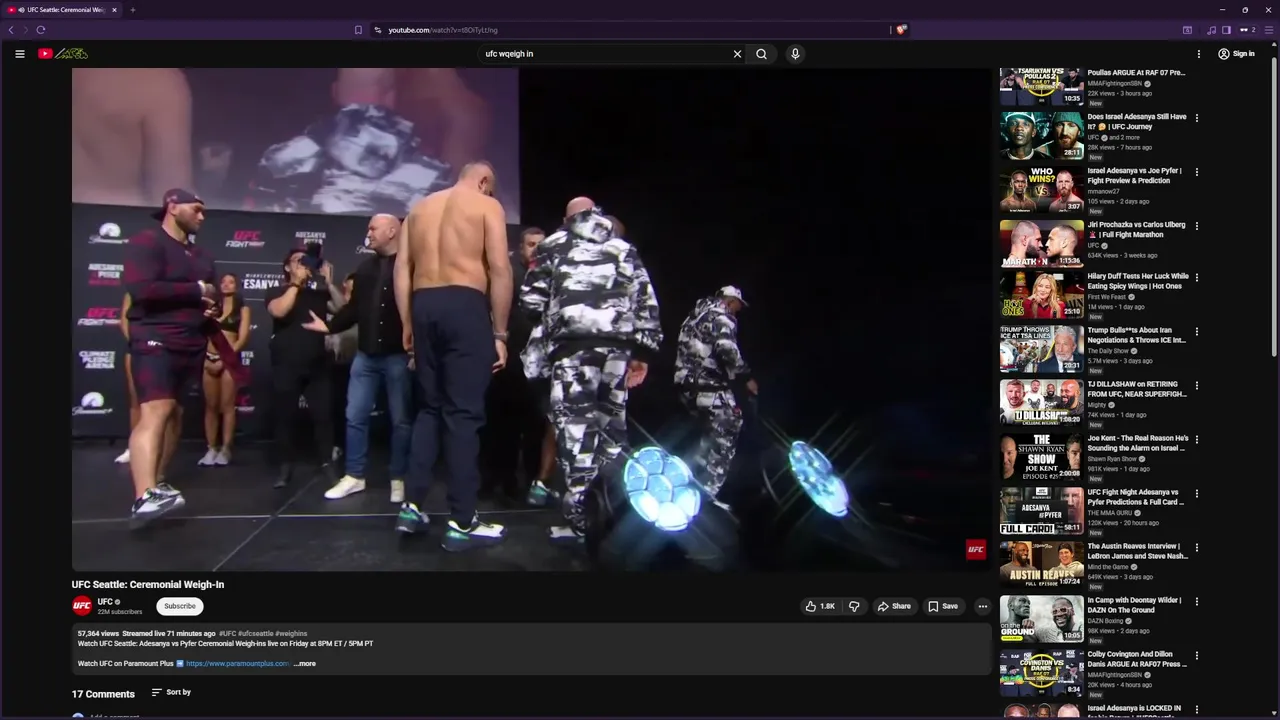This screenshot has height=720, width=1280.
Task: Select the UFC Seattle browser tab
Action: (x=62, y=10)
